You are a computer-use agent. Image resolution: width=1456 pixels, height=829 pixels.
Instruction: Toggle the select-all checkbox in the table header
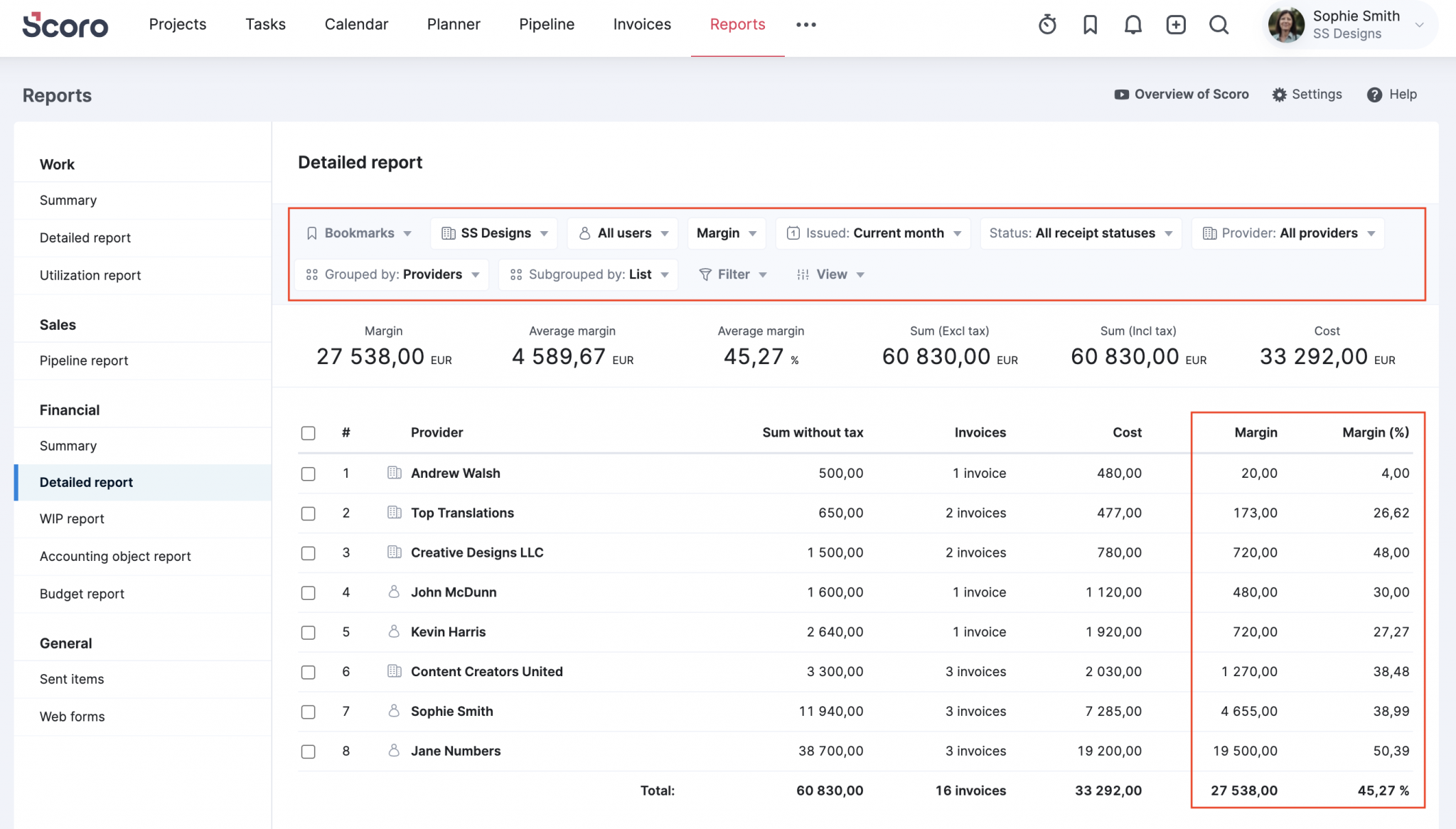click(x=308, y=433)
